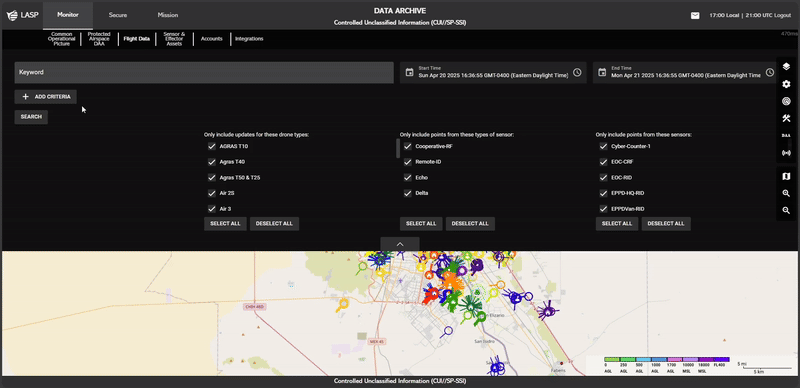Toggle the EPPD-HQ-RID sensor checkbox
Image resolution: width=800 pixels, height=388 pixels.
point(604,193)
